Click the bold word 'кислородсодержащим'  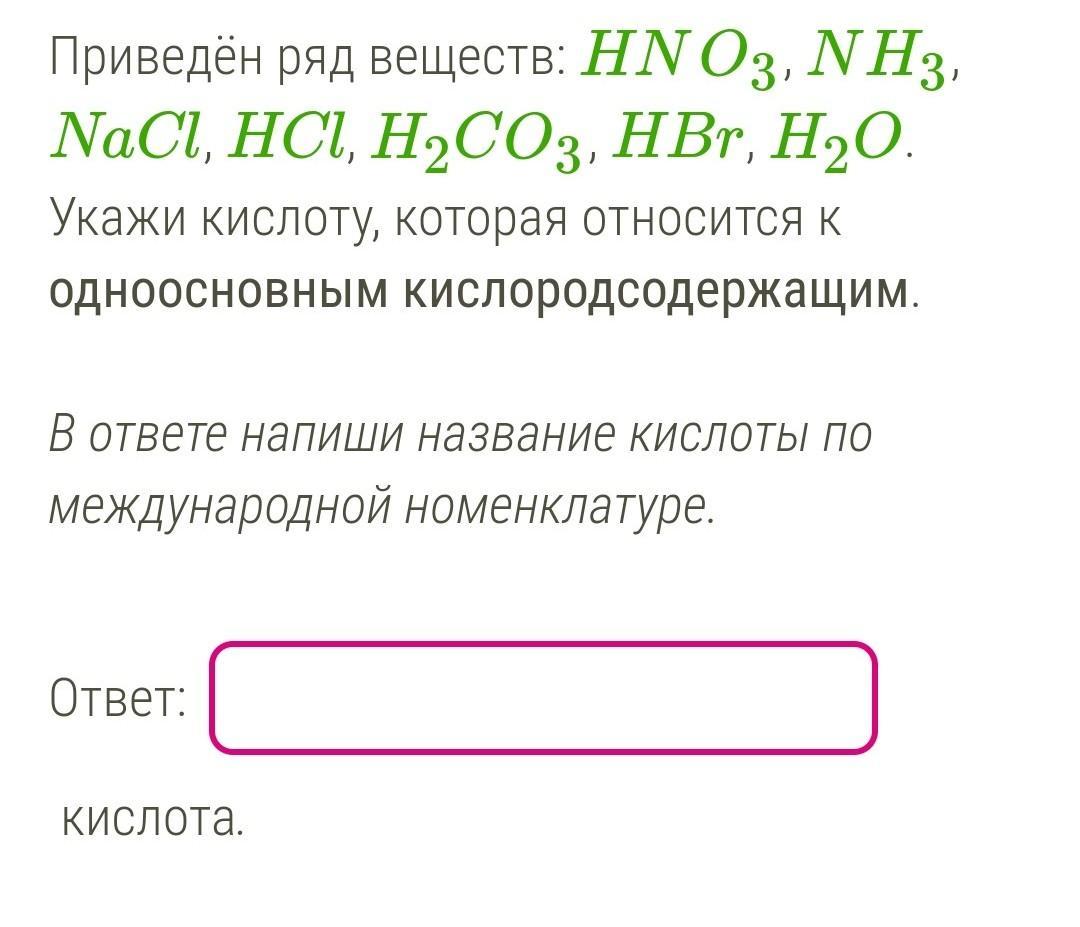tap(656, 292)
